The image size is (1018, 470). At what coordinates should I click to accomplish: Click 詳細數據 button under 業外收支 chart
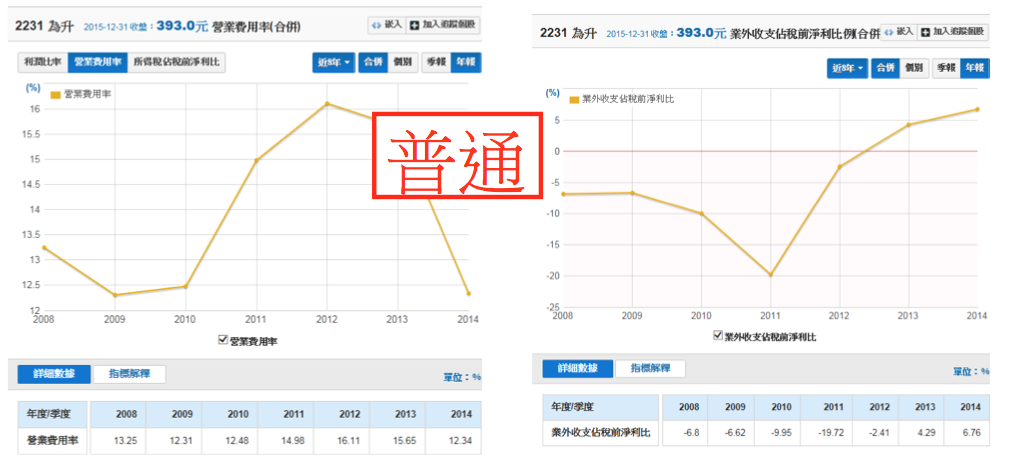click(x=577, y=368)
